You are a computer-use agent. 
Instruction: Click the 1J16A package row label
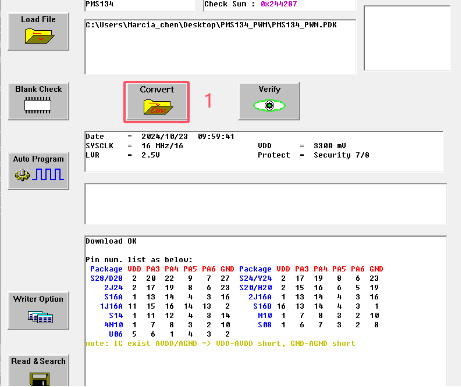pos(111,306)
